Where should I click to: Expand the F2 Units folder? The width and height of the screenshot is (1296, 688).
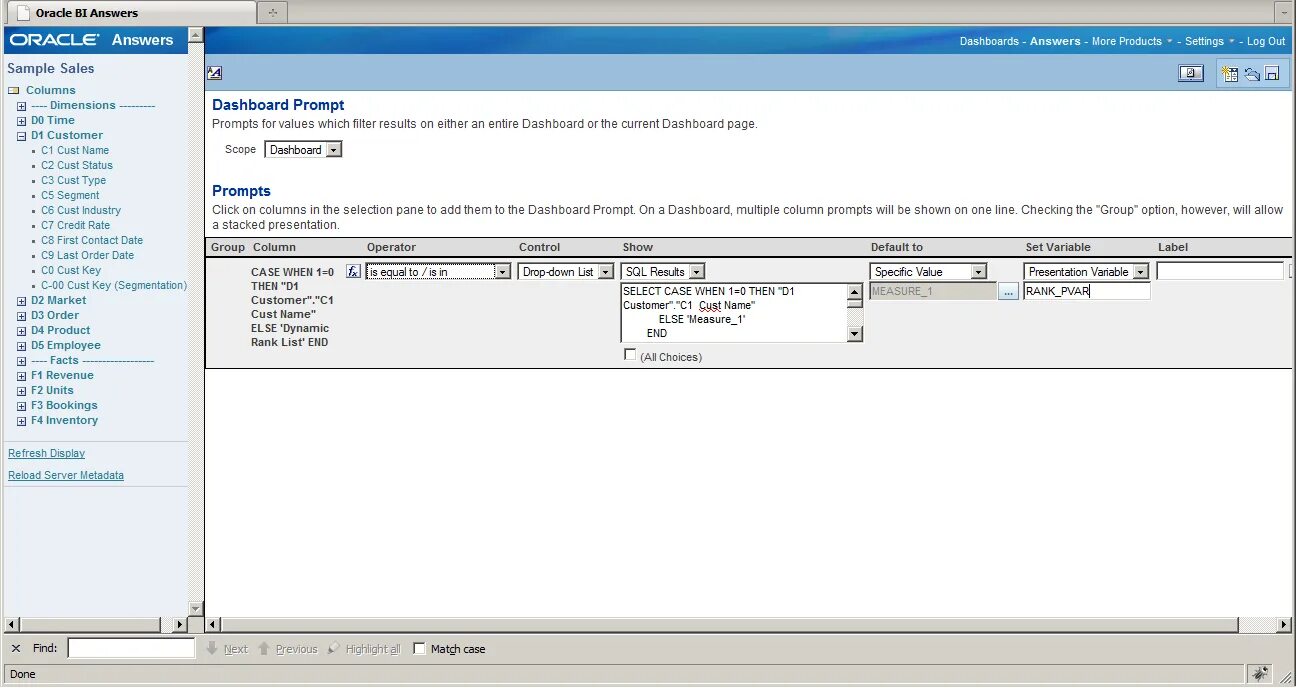pos(22,390)
